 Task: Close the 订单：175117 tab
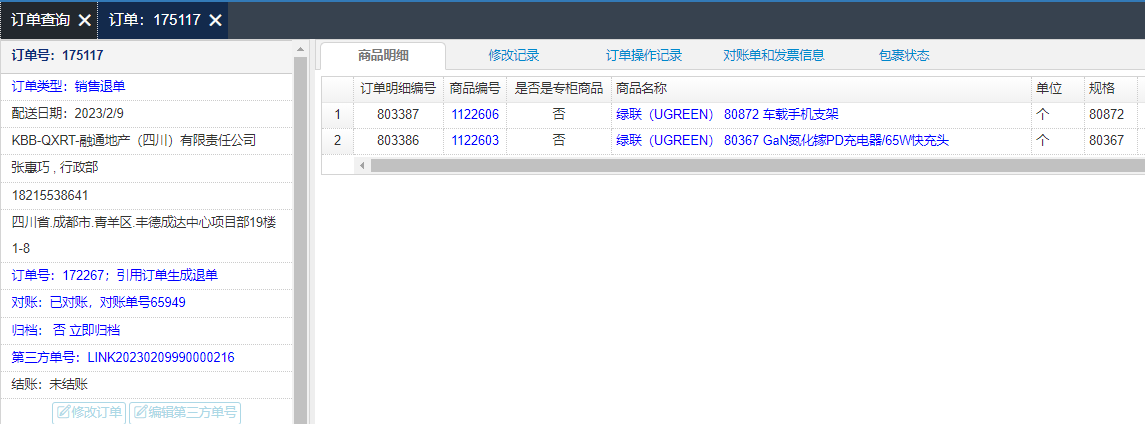(215, 20)
